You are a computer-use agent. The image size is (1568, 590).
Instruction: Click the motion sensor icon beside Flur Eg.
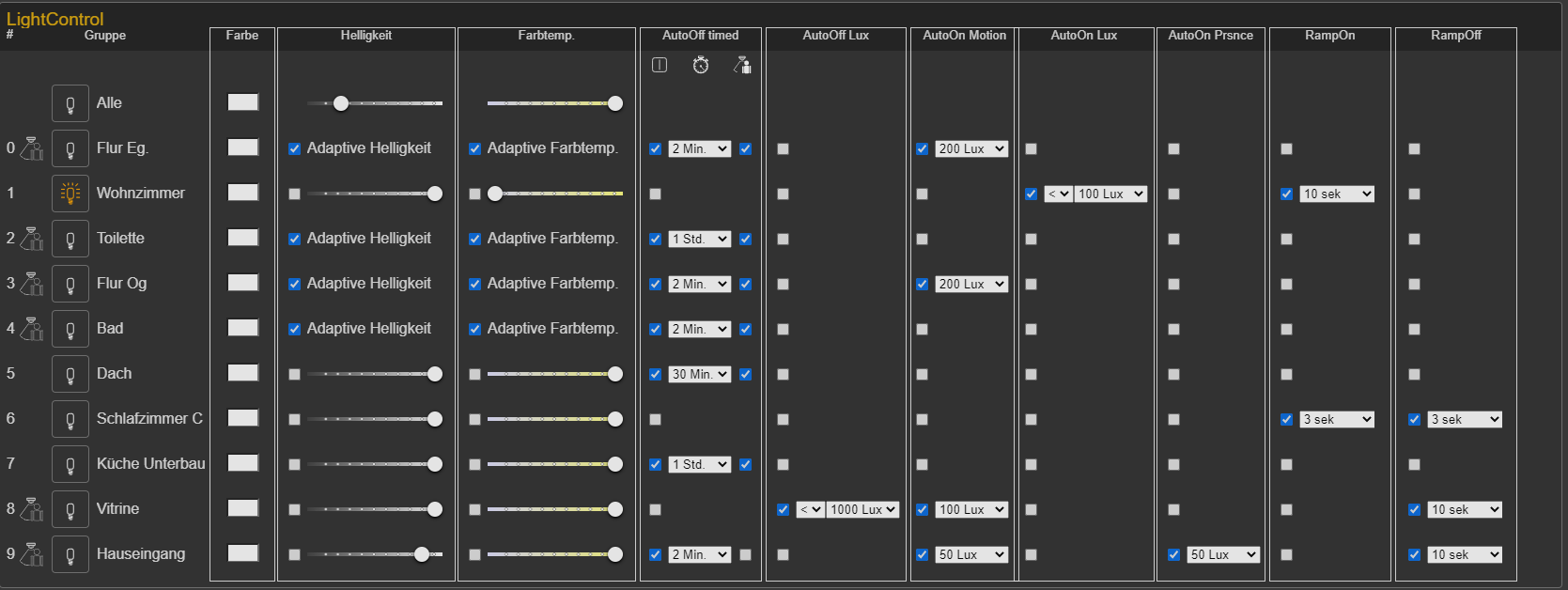click(32, 148)
